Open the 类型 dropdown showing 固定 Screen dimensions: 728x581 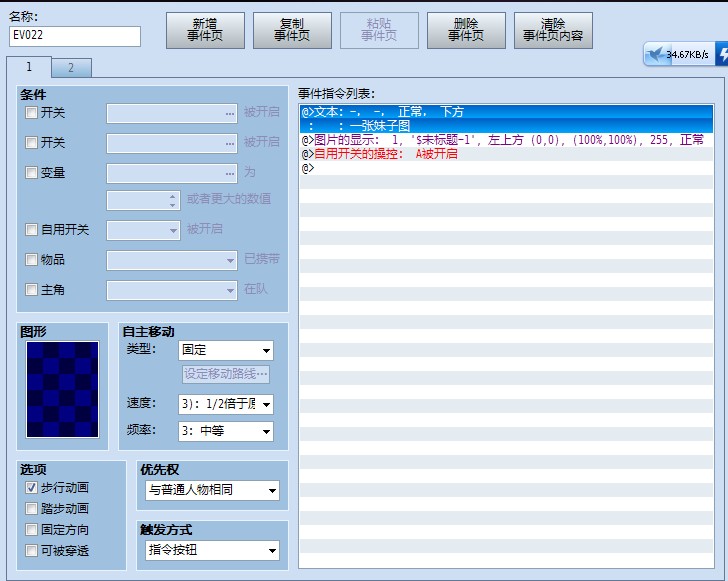(226, 351)
